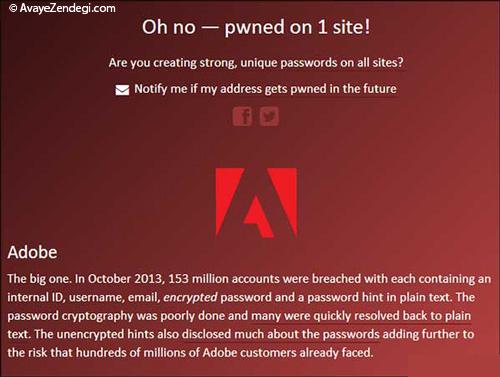Screen dimensions: 500x377
Task: Click the copyright symbol in the watermark
Action: point(13,8)
